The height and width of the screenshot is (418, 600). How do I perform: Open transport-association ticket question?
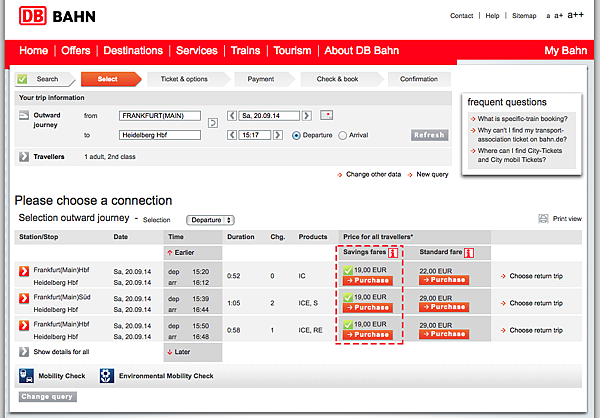[x=522, y=135]
